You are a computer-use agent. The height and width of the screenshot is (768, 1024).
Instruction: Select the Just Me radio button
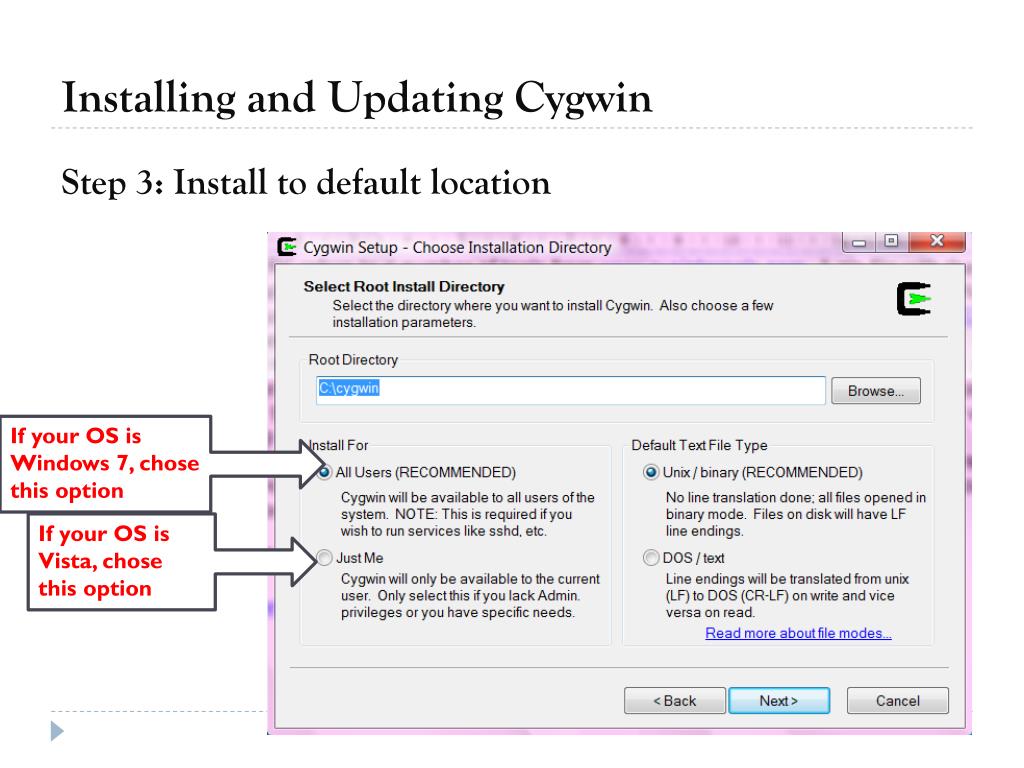coord(325,558)
